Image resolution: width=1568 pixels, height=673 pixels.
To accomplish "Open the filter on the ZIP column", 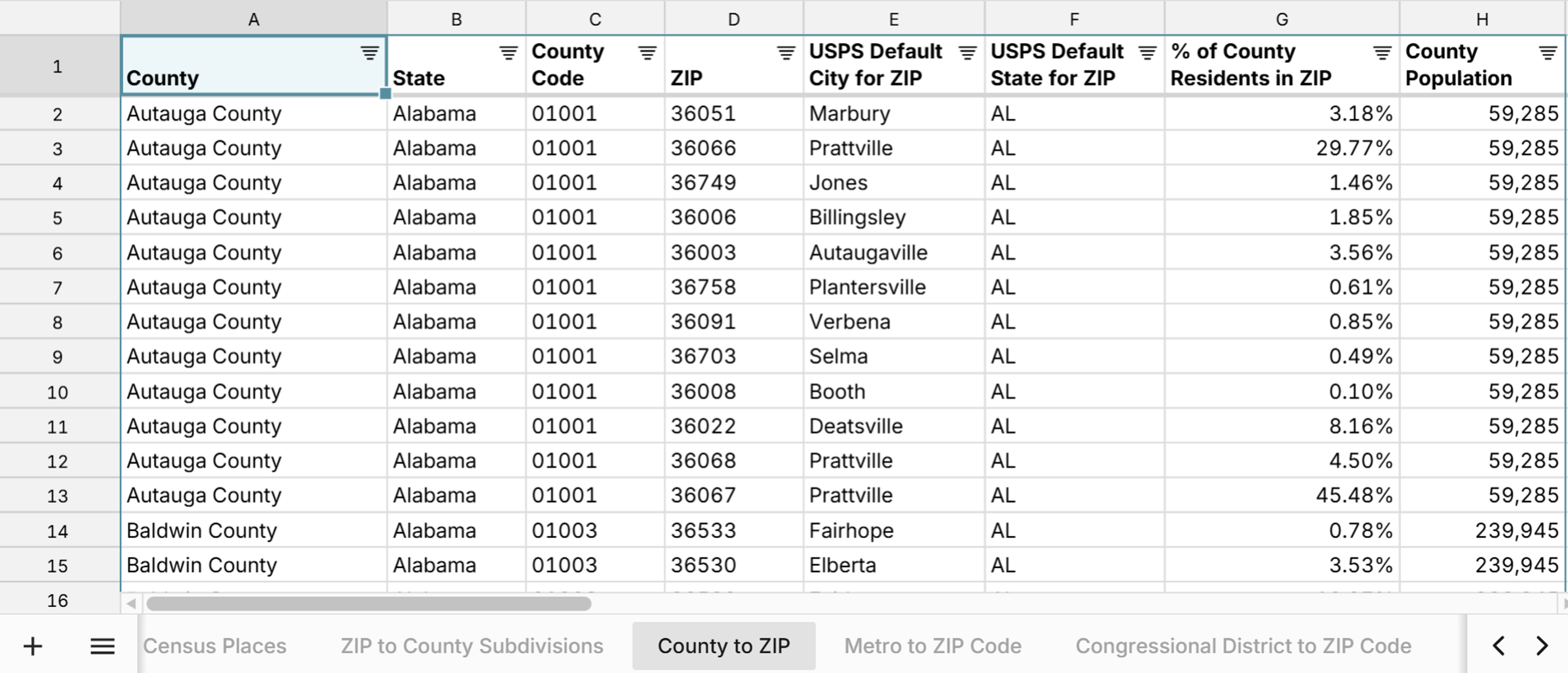I will 785,54.
